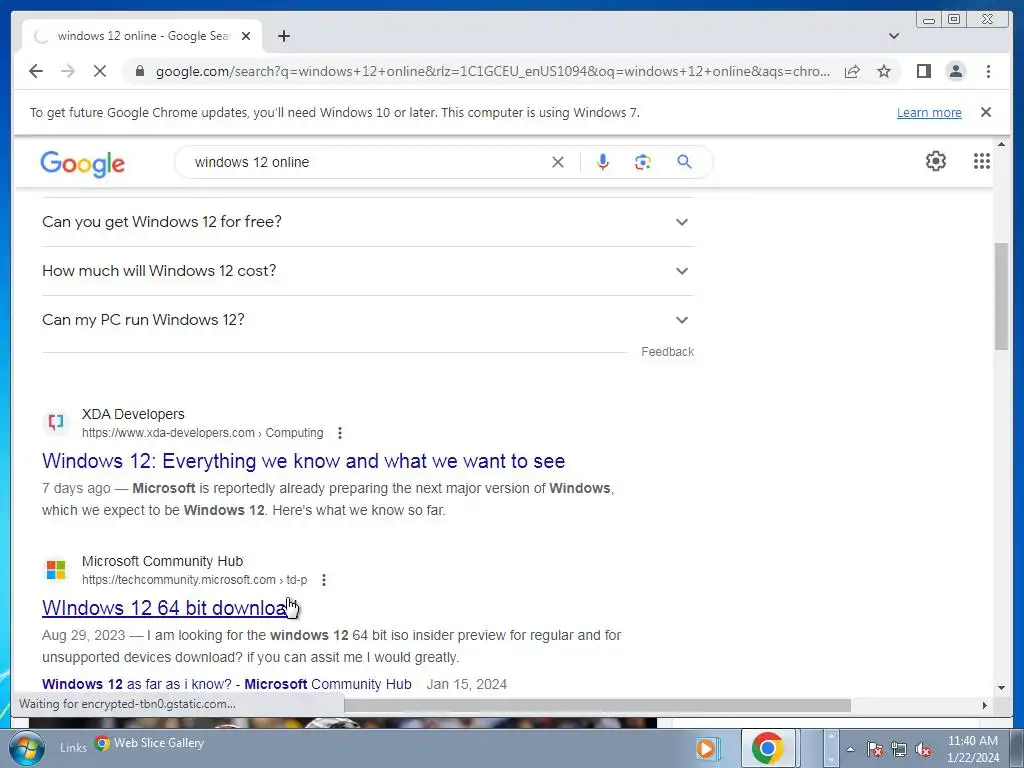Clear the search query with X

(x=558, y=162)
